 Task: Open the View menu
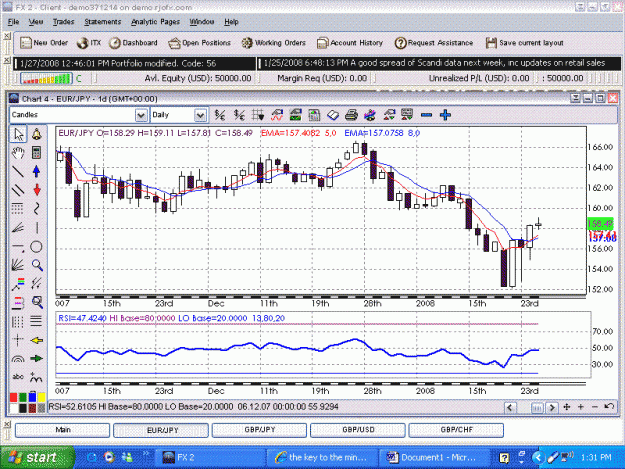click(x=36, y=22)
